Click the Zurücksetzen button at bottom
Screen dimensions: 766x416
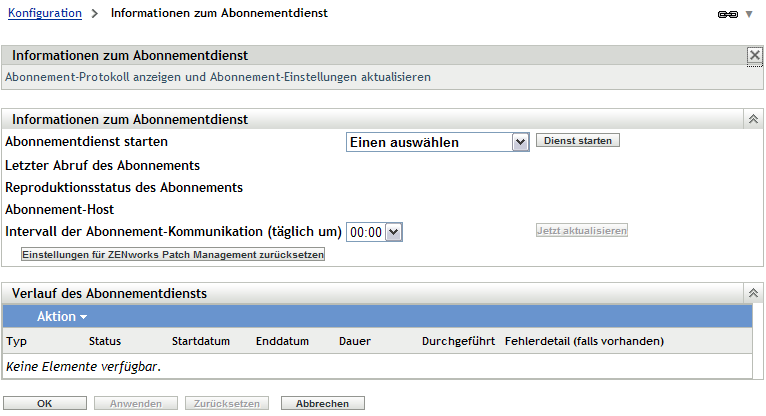227,404
